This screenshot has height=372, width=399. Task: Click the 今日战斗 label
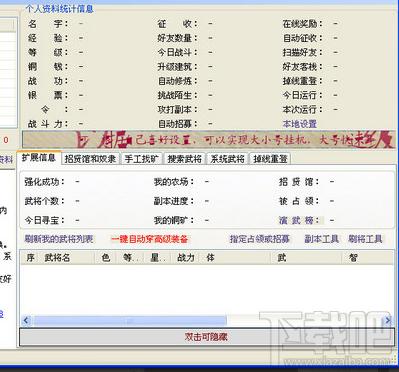[x=177, y=52]
